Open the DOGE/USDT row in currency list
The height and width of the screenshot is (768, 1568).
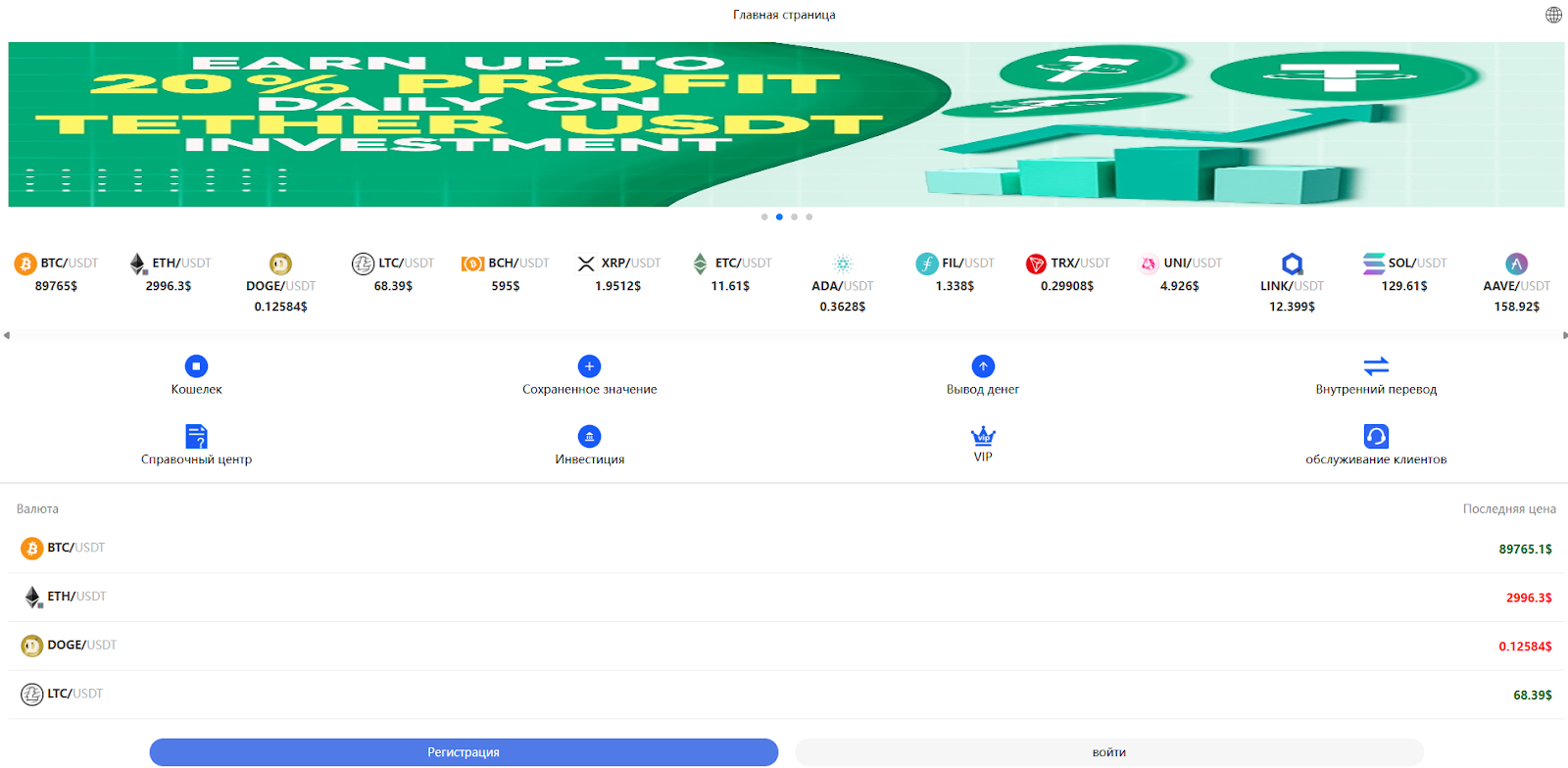784,646
